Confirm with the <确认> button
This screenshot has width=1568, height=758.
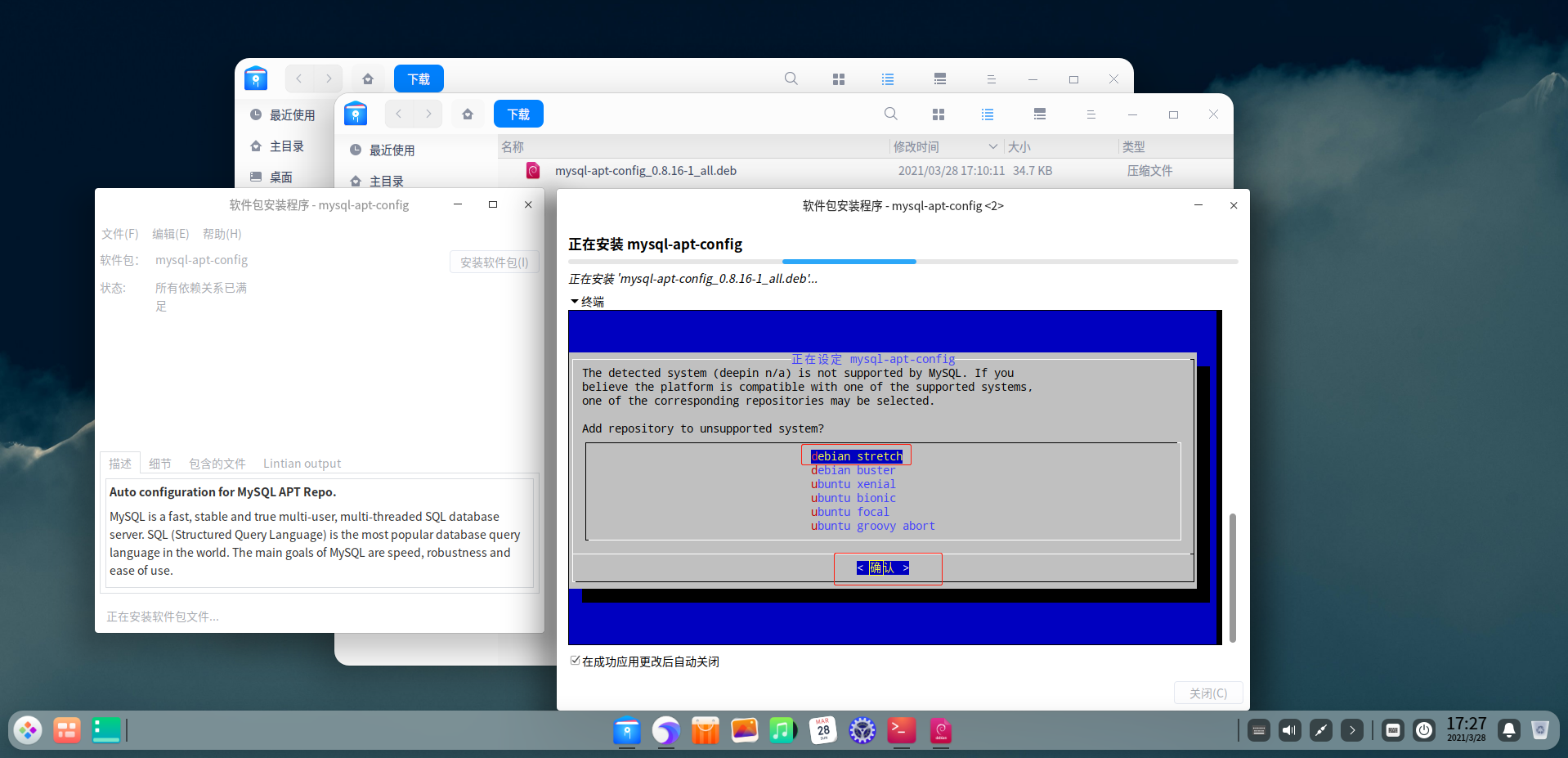[x=883, y=567]
